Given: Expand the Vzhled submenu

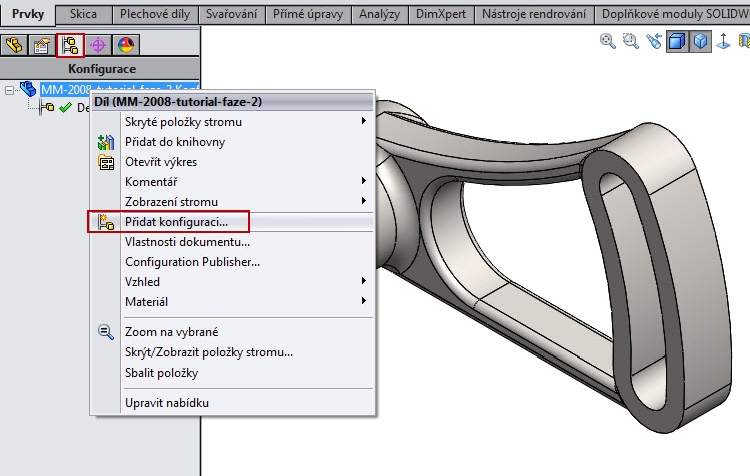Looking at the screenshot, I should click(x=364, y=281).
